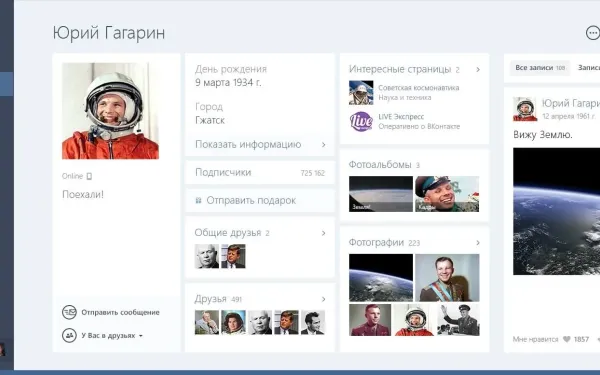Image resolution: width=600 pixels, height=375 pixels.
Task: Click the mobile phone icon next to Online
Action: (89, 176)
